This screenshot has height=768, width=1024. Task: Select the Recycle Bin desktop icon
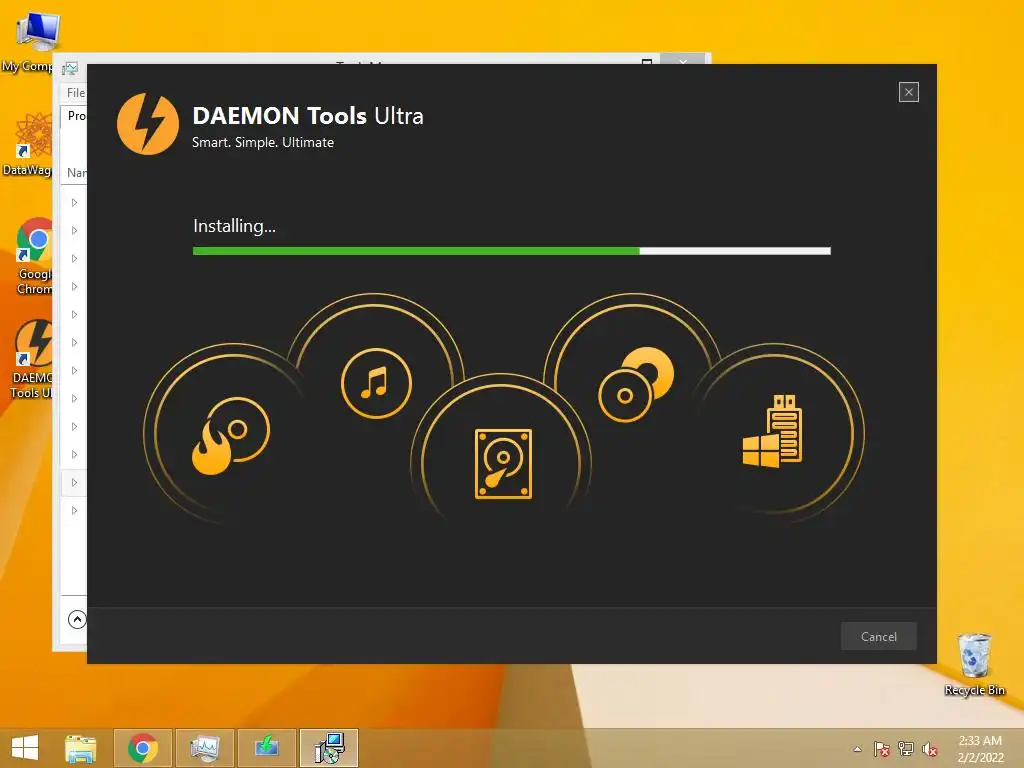[974, 664]
